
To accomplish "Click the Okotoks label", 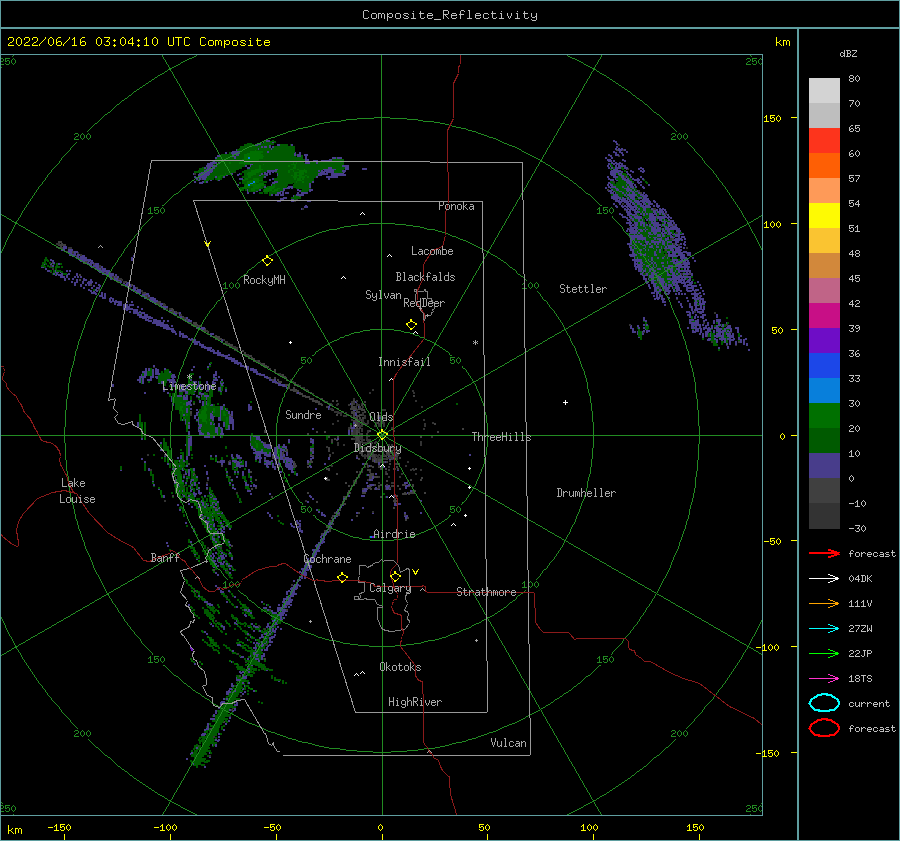I will point(400,667).
